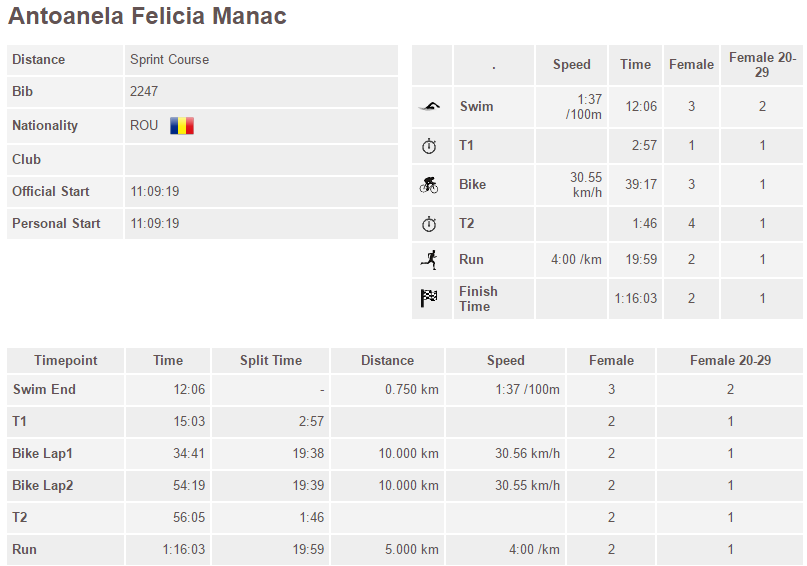Click the Female 20-29 header in the lower table
807x566 pixels.
(x=730, y=360)
